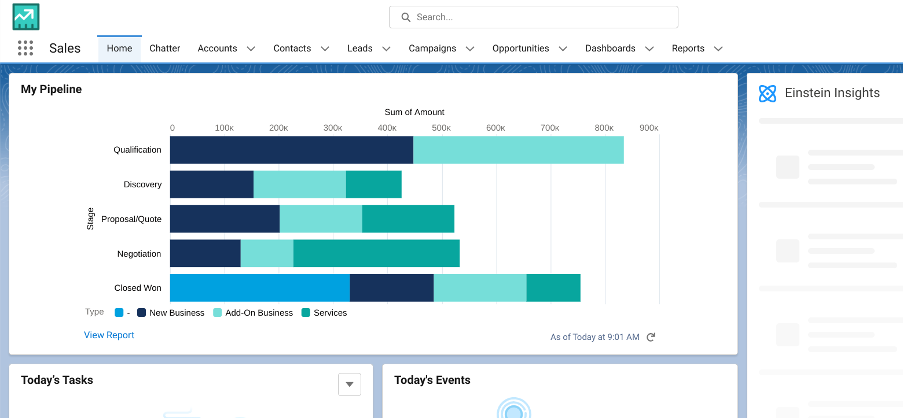Click the Qualification Add-On Business bar segment

coord(518,150)
